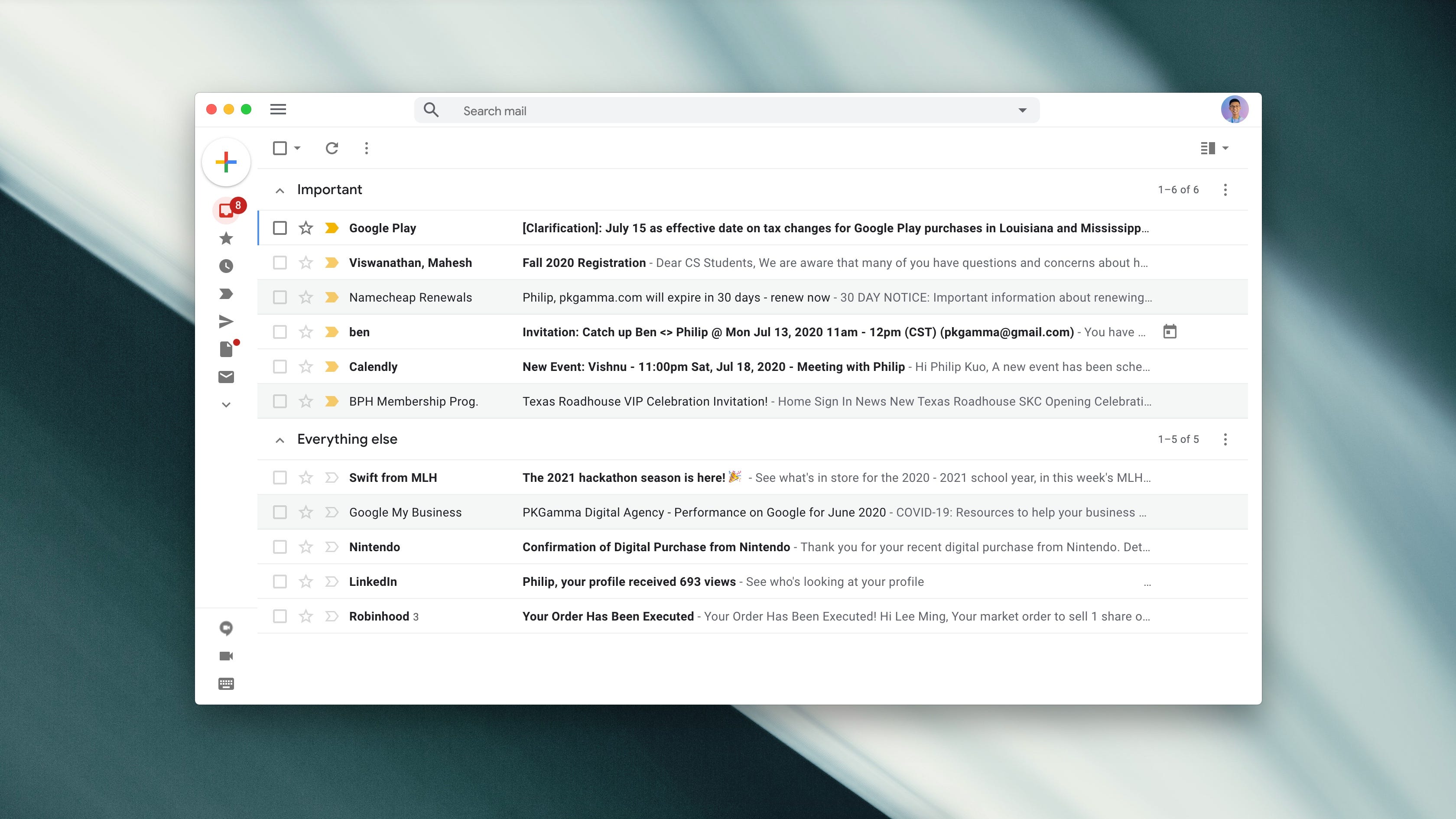
Task: Open the hamburger main menu
Action: click(278, 109)
